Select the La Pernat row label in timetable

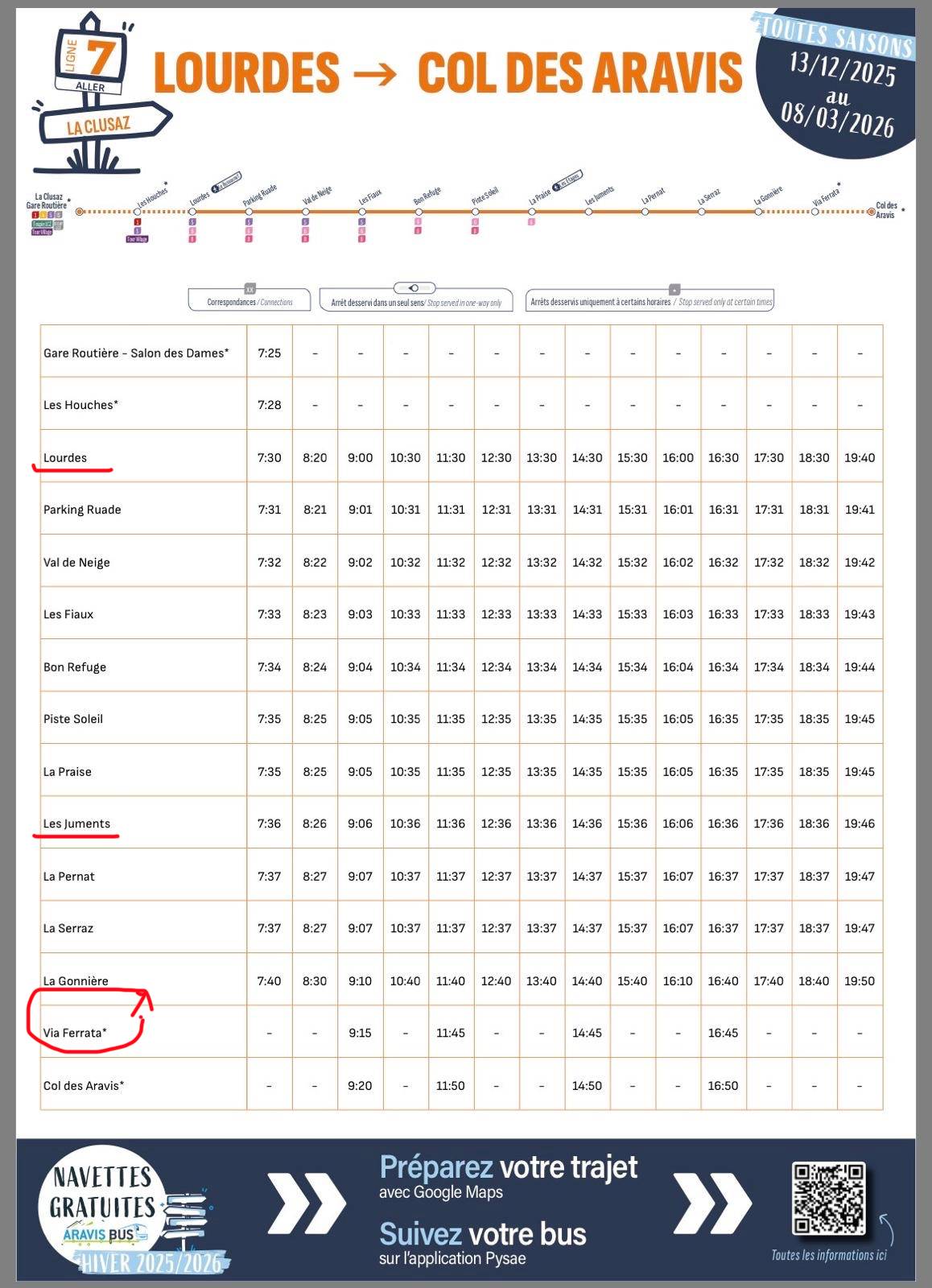(69, 876)
